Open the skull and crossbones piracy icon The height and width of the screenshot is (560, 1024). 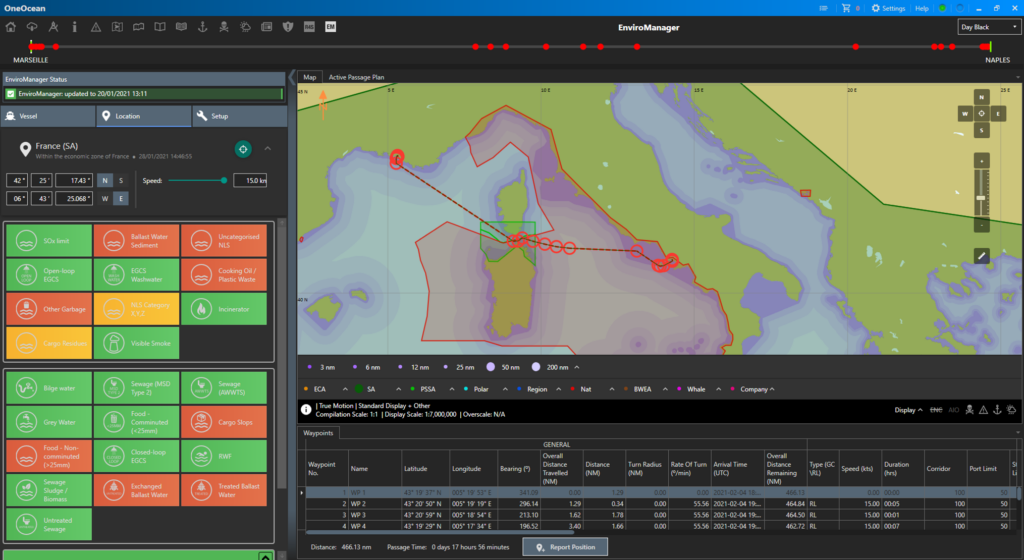(224, 27)
